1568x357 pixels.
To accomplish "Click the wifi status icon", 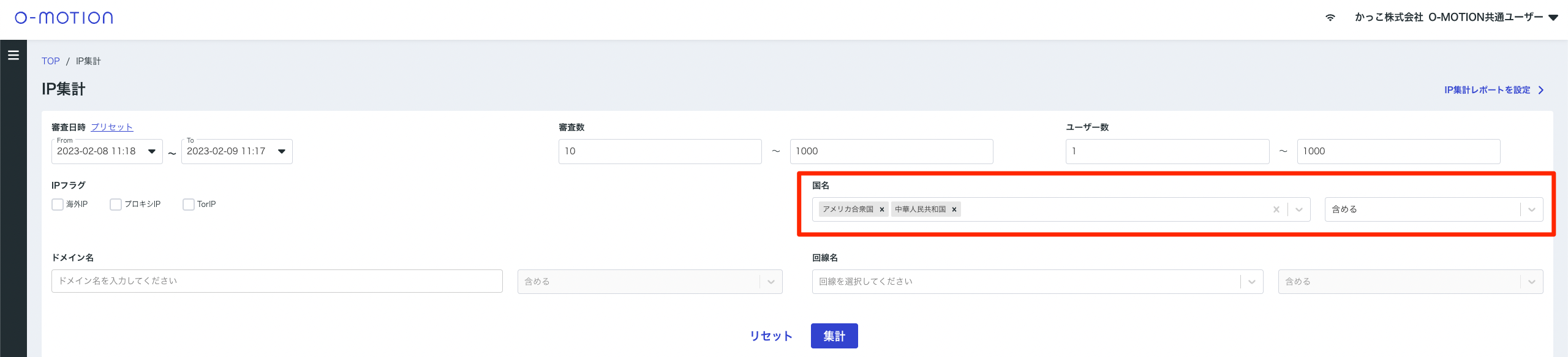I will coord(1330,18).
